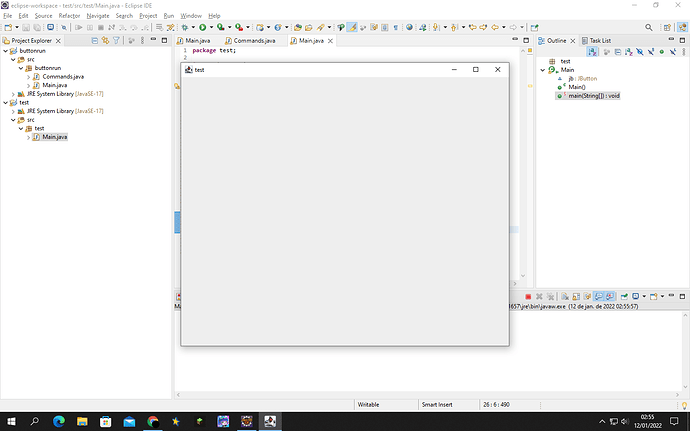Collapse the test project node
Viewport: 690px width, 431px height.
pos(6,103)
